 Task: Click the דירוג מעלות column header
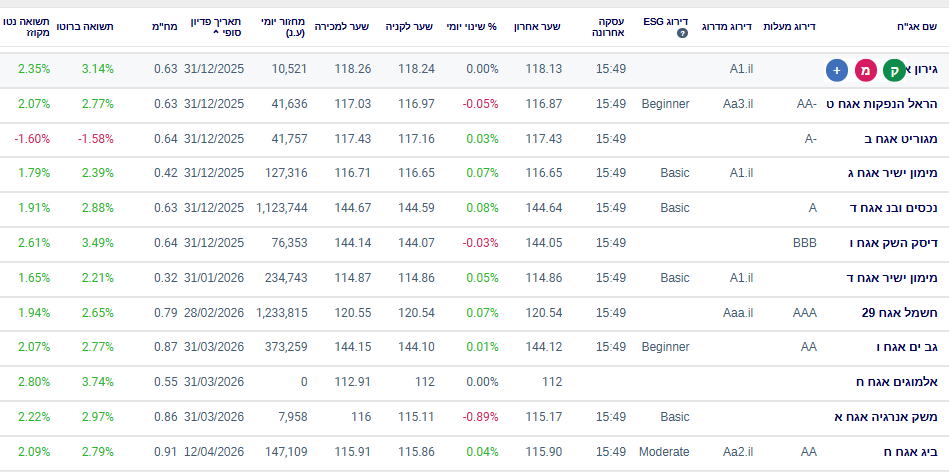pos(789,27)
